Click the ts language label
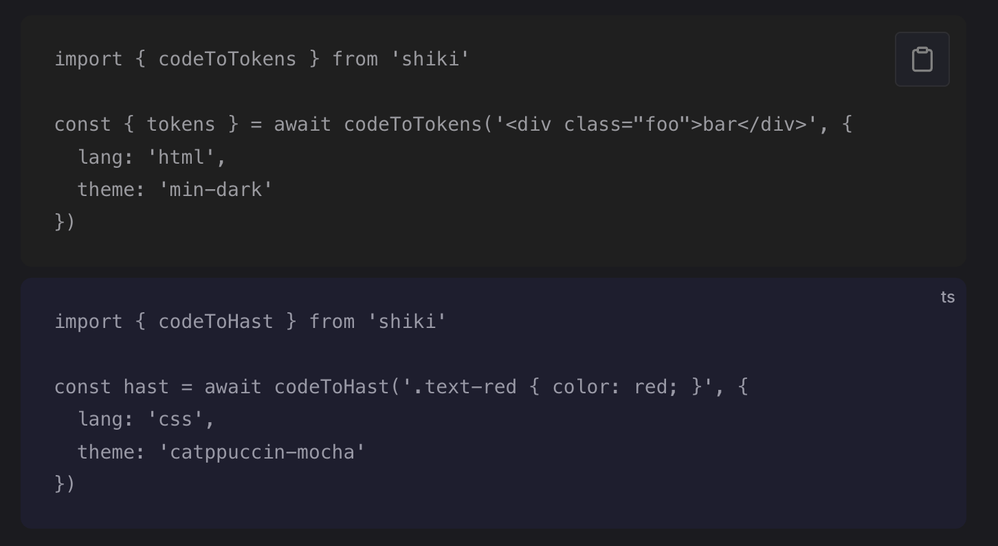The width and height of the screenshot is (998, 546). tap(947, 297)
